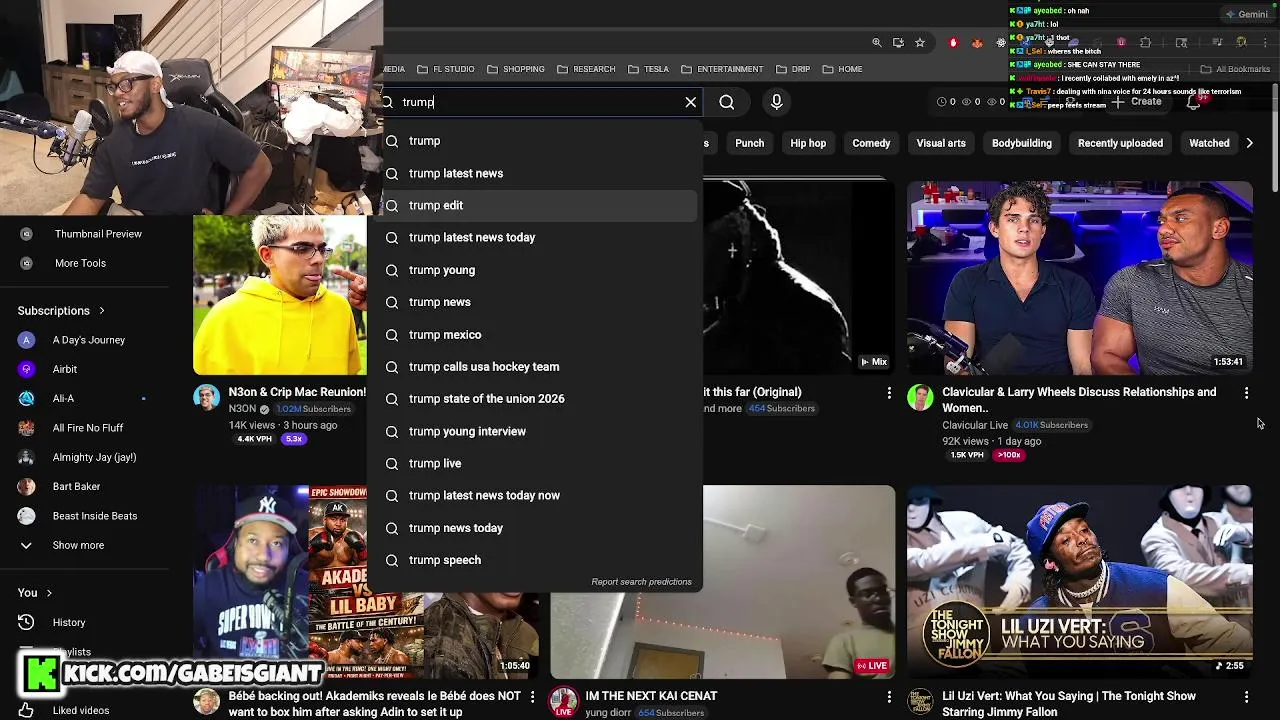
Task: Open SHOPPING bookmark folder
Action: (x=516, y=69)
